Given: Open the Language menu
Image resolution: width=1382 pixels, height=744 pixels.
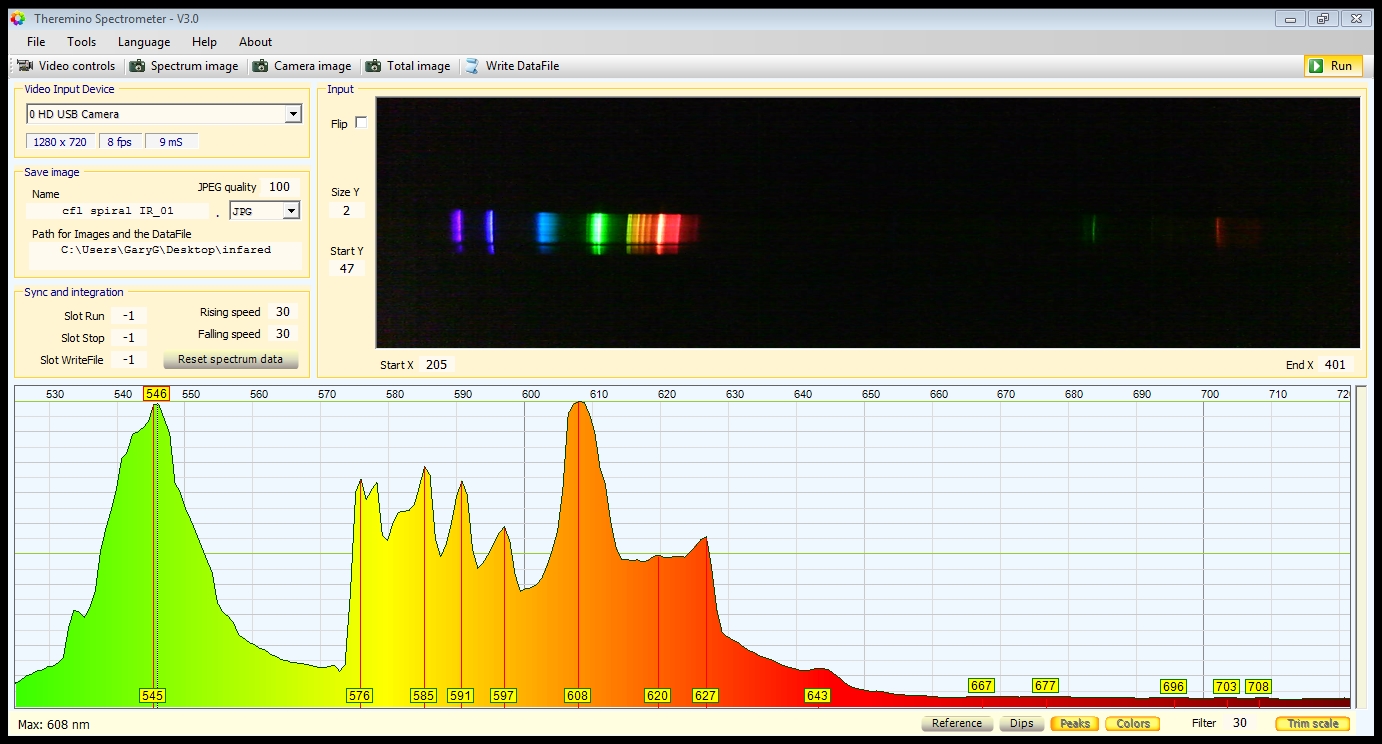Looking at the screenshot, I should [144, 42].
